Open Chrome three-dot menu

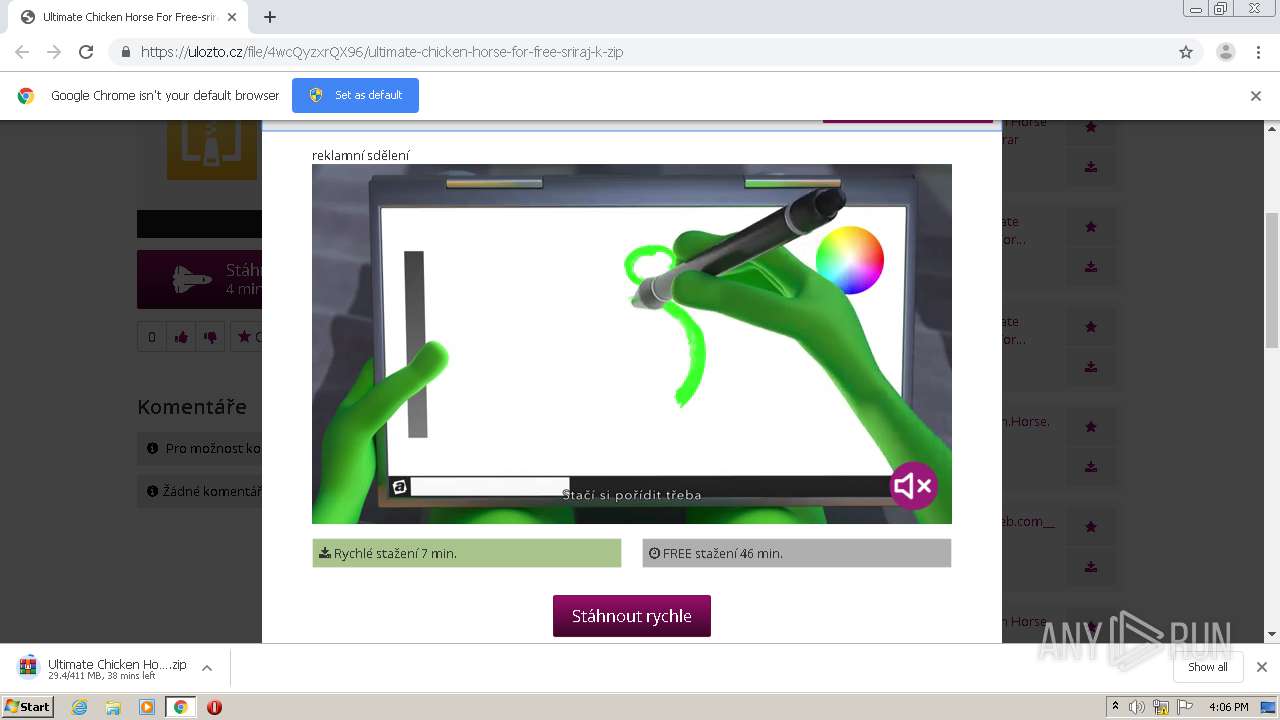click(x=1259, y=52)
